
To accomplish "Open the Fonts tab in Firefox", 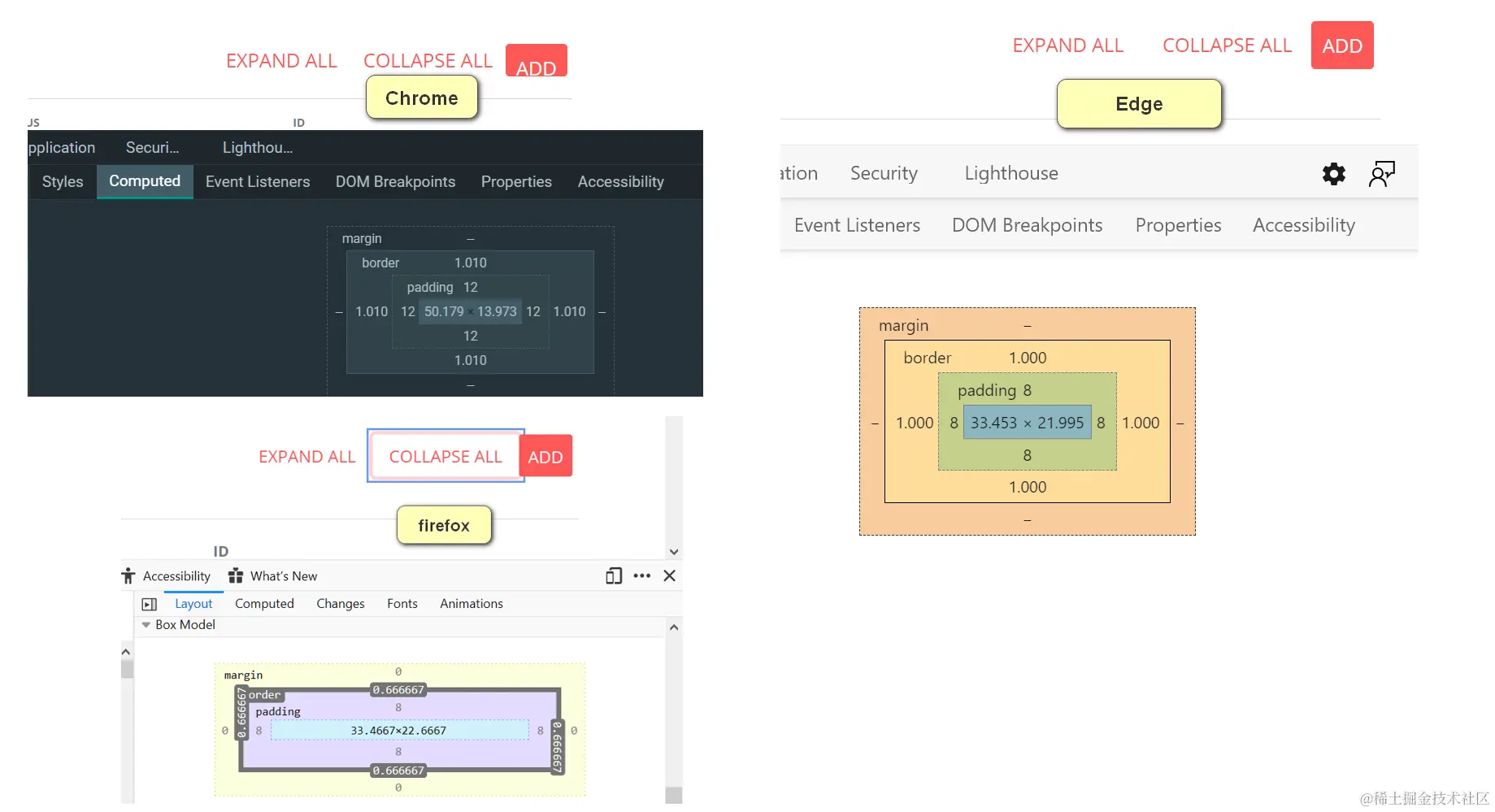I will coord(402,603).
